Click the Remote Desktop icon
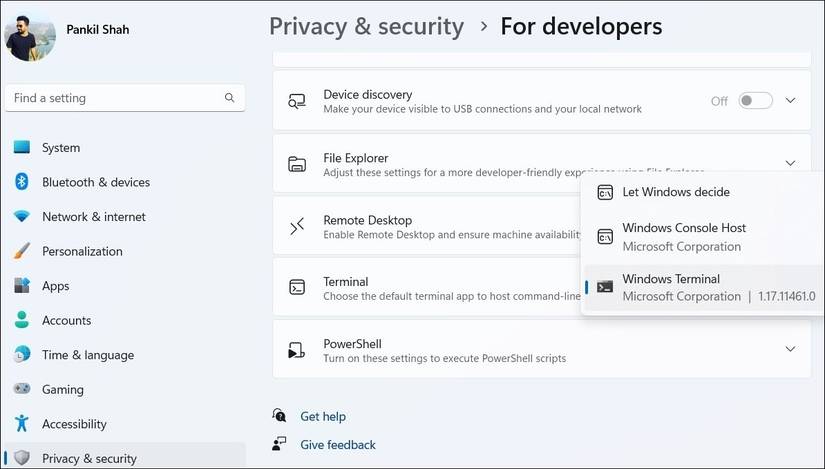The width and height of the screenshot is (825, 469). (297, 226)
